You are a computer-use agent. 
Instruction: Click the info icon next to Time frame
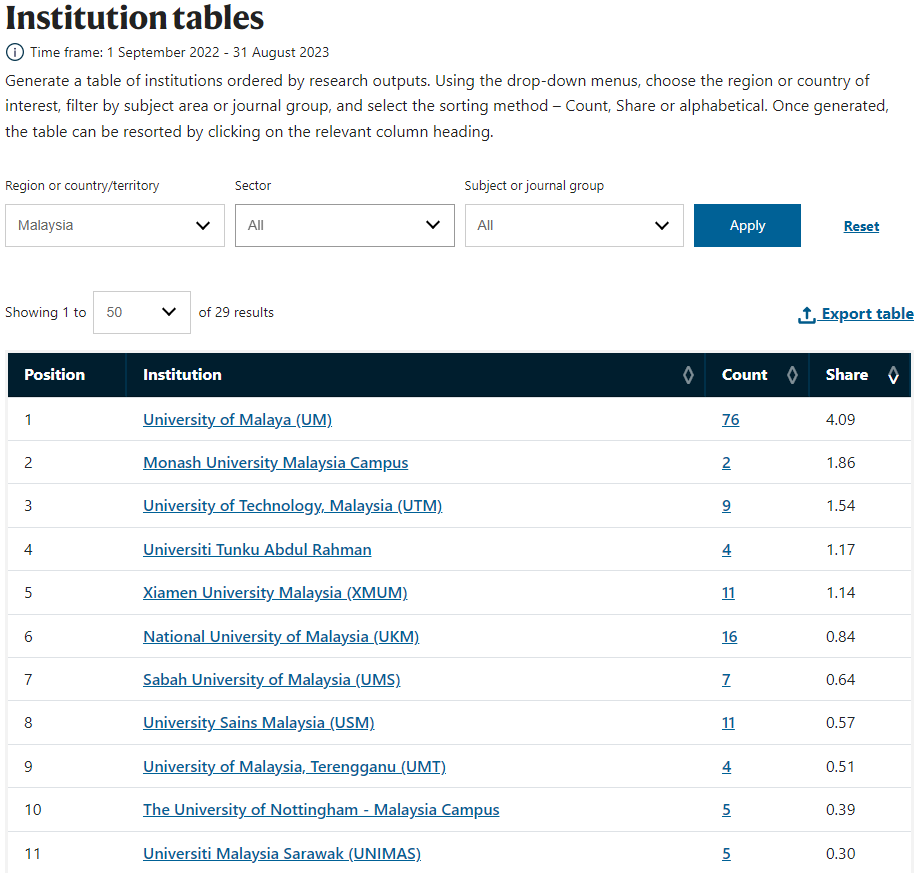[x=13, y=52]
